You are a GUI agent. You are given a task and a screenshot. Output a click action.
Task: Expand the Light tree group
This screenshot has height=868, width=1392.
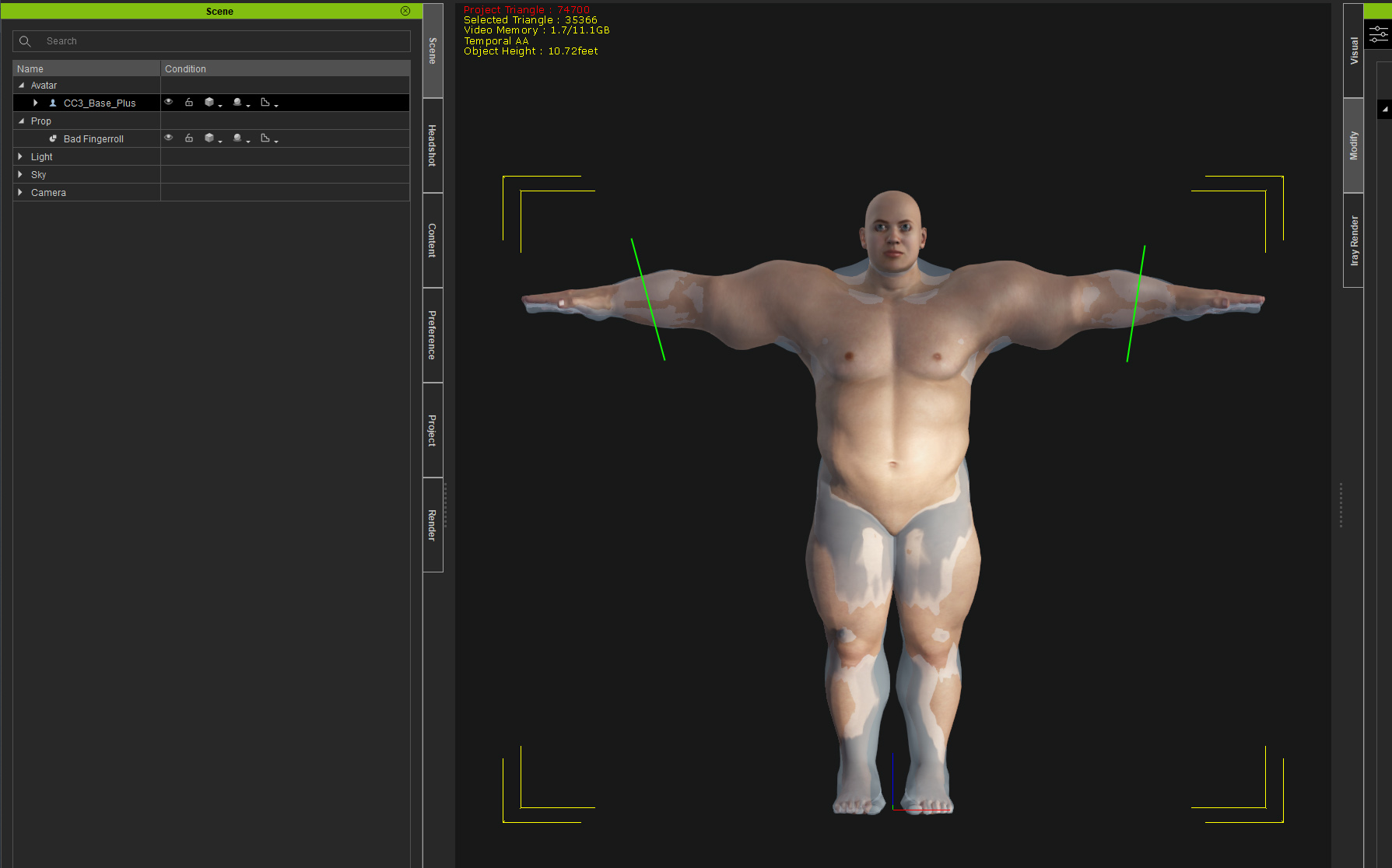pos(20,156)
